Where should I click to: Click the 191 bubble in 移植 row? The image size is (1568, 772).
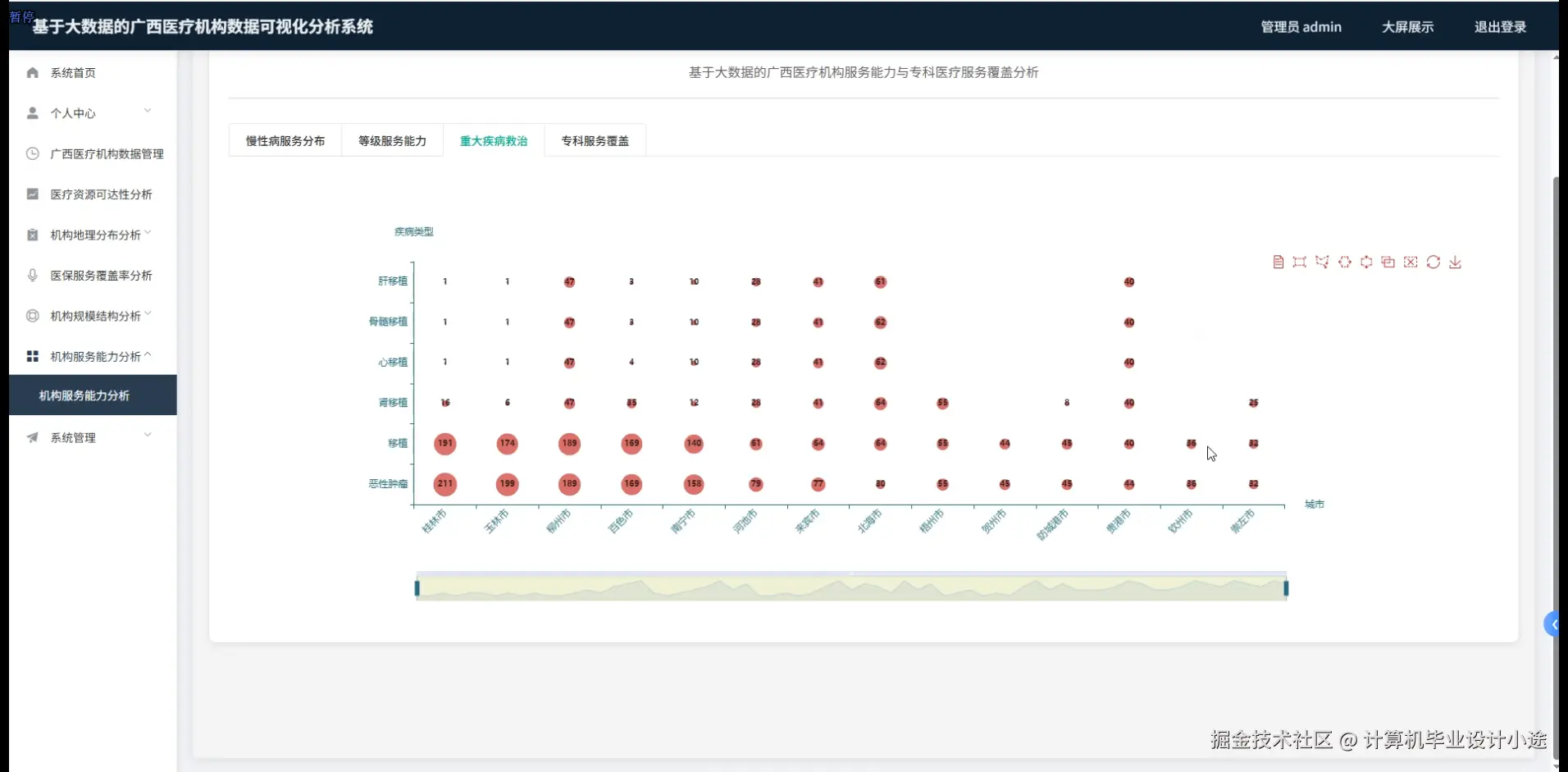click(445, 443)
